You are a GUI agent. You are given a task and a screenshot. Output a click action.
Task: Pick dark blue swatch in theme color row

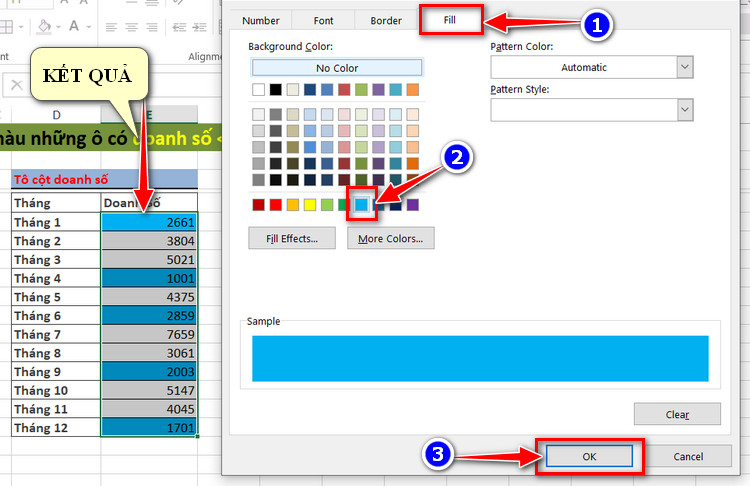pos(310,89)
